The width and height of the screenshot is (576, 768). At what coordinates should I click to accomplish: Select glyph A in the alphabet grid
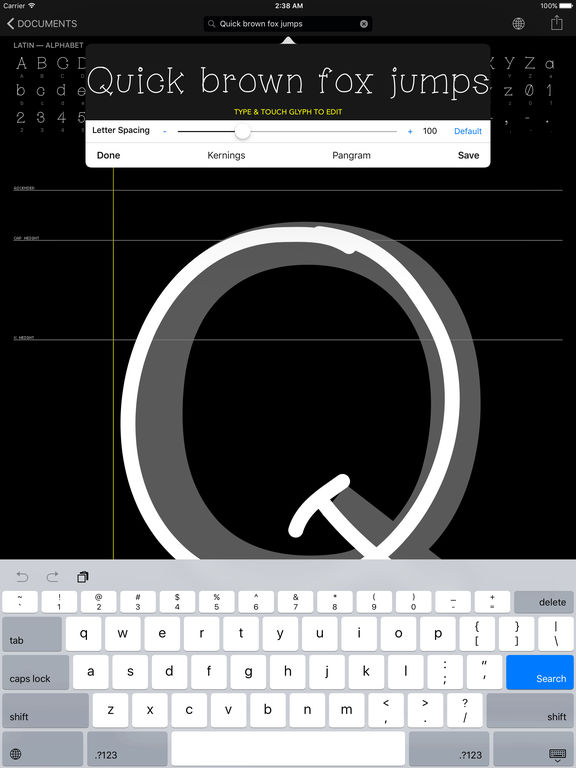click(22, 64)
